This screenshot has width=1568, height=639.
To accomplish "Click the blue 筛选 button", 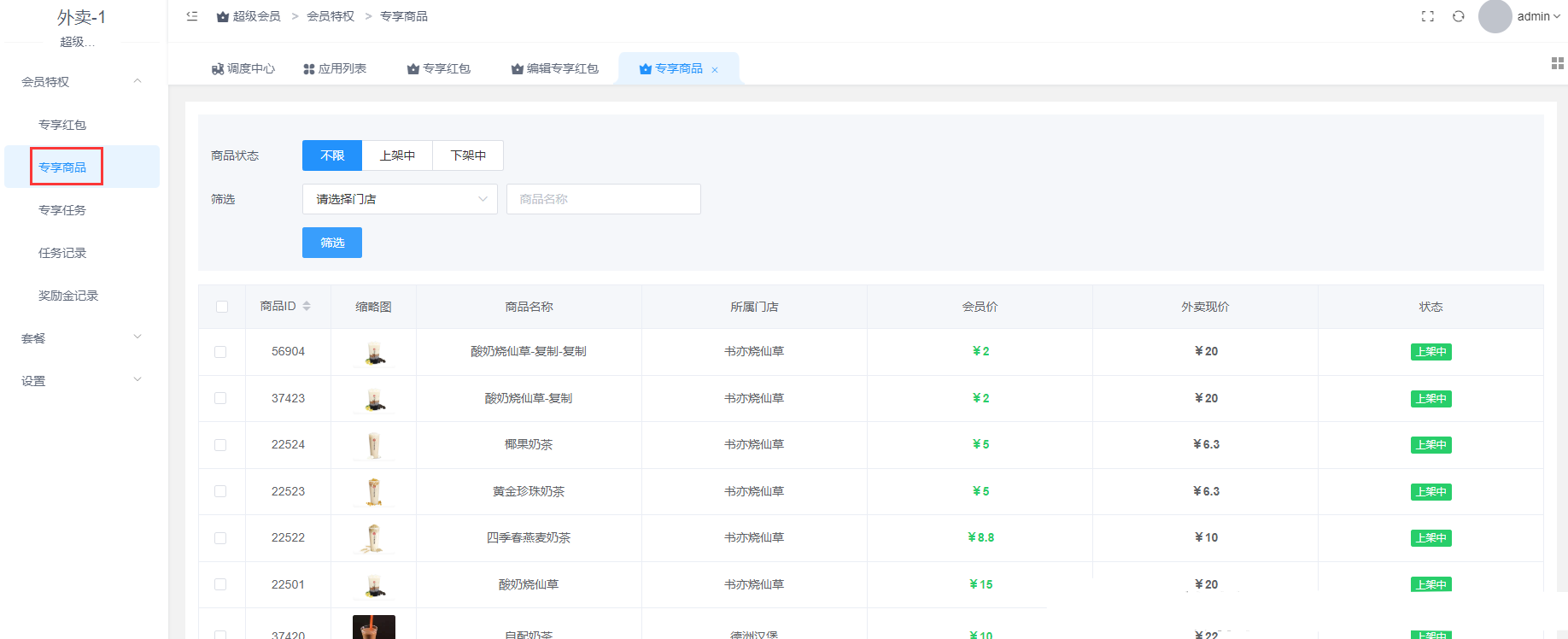I will [x=331, y=243].
